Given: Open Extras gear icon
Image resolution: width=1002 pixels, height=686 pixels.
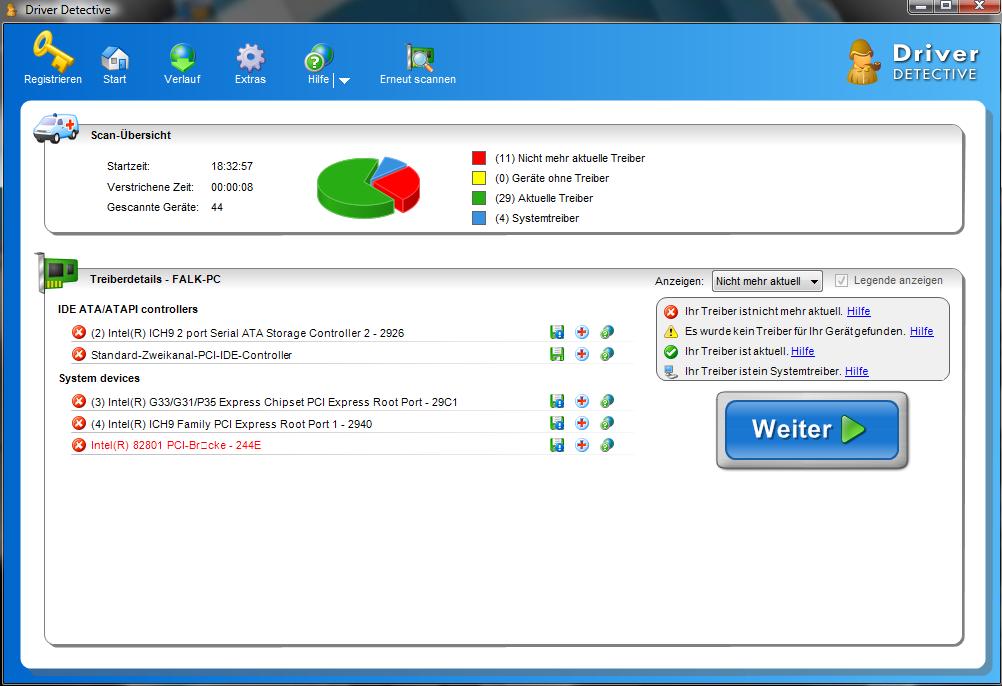Looking at the screenshot, I should [250, 57].
